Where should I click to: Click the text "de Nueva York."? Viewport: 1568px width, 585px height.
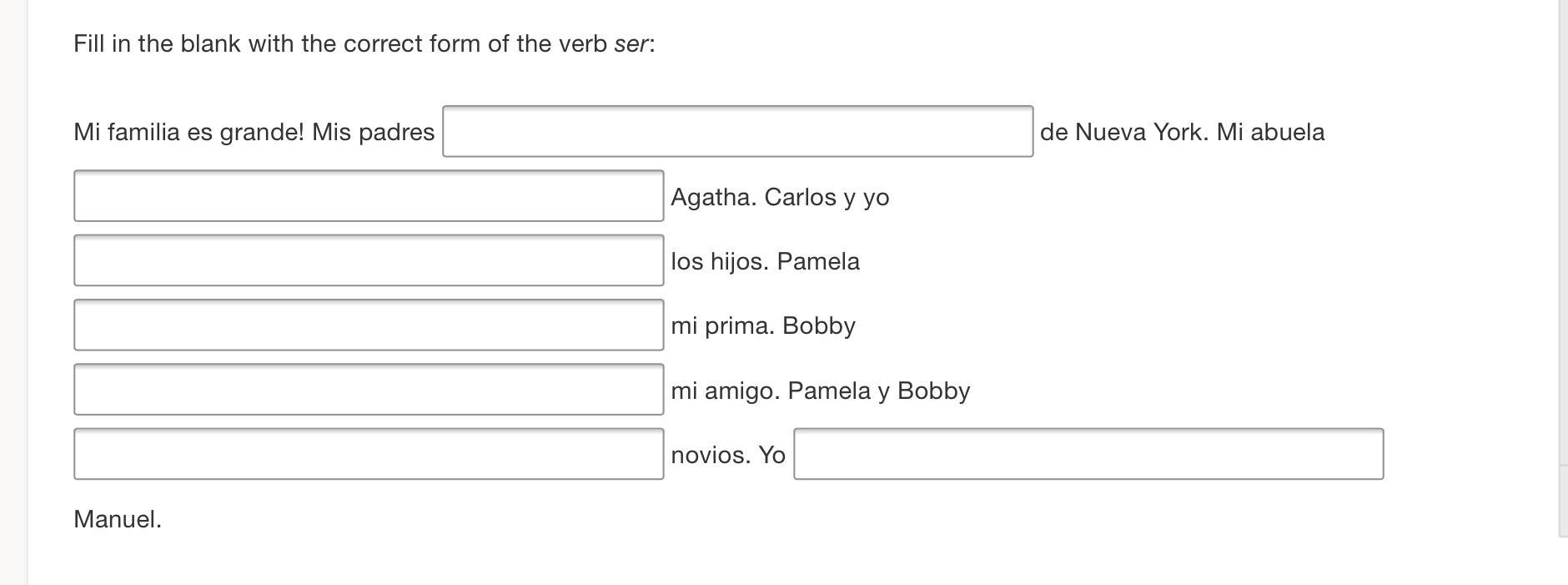[x=1124, y=133]
